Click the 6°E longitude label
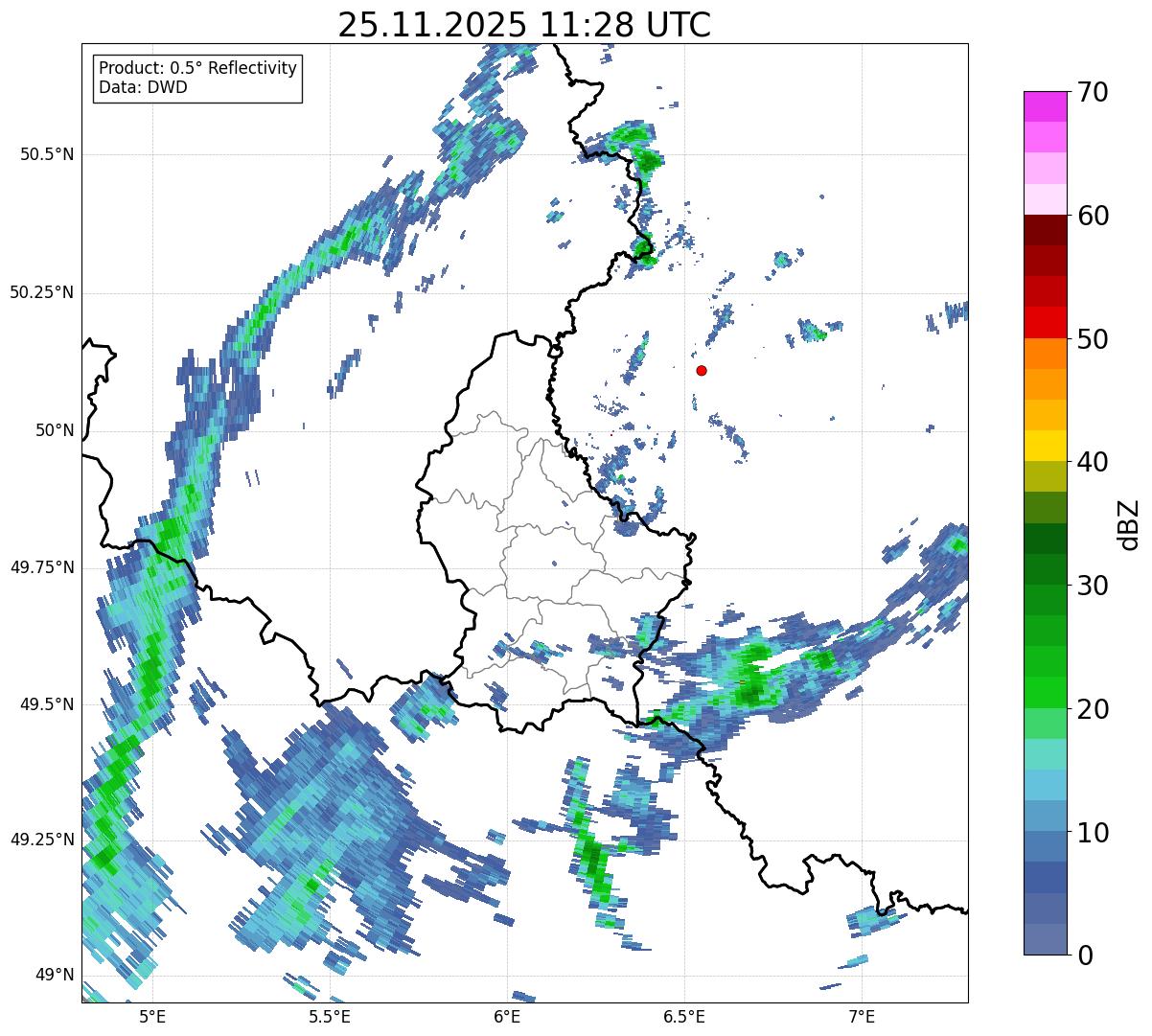 [x=507, y=1017]
